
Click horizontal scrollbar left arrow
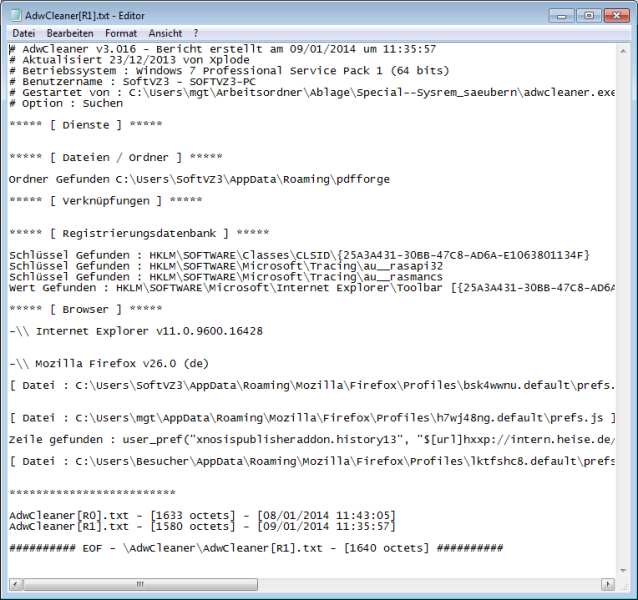point(15,585)
